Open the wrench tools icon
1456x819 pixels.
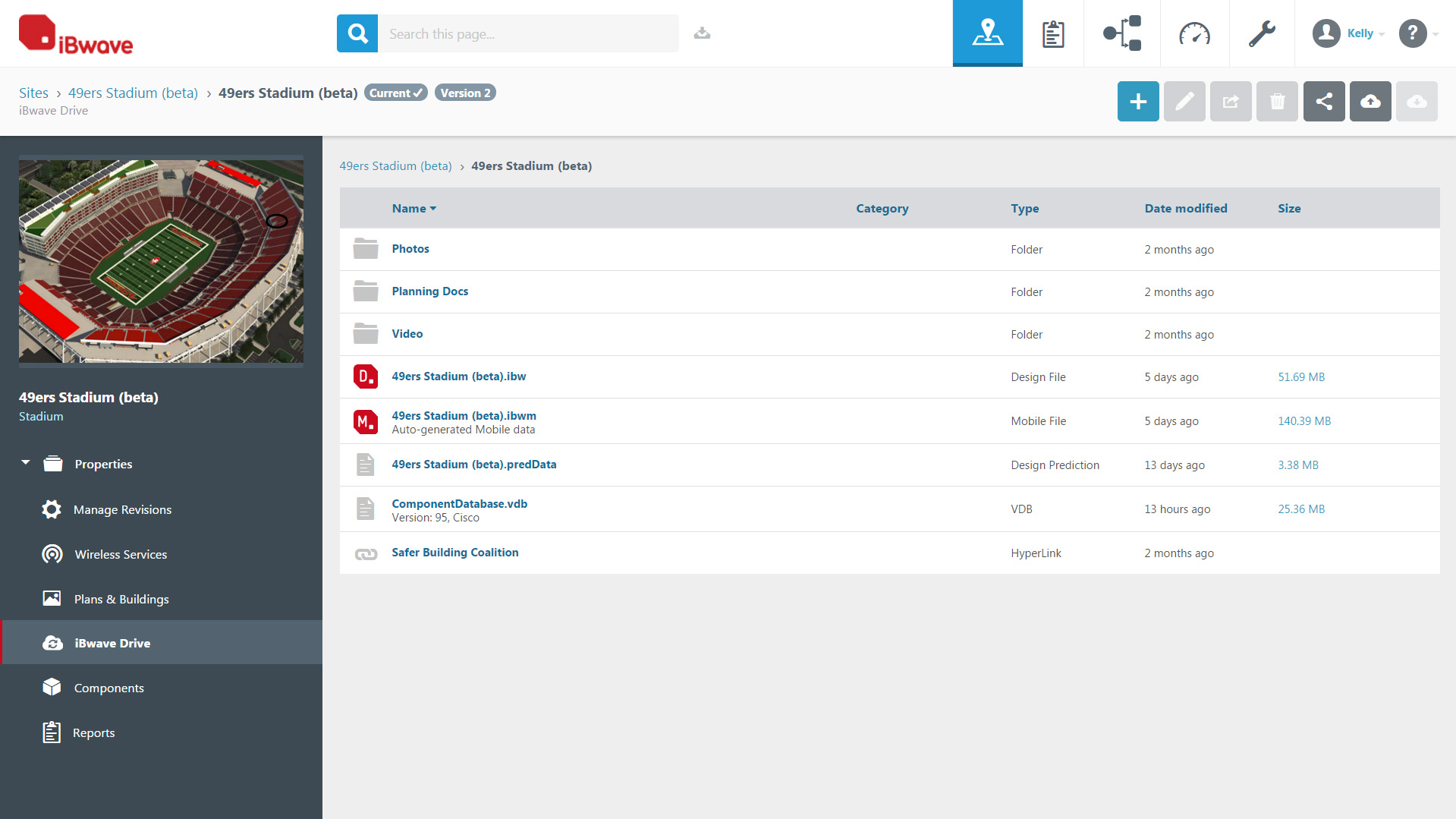pos(1262,33)
